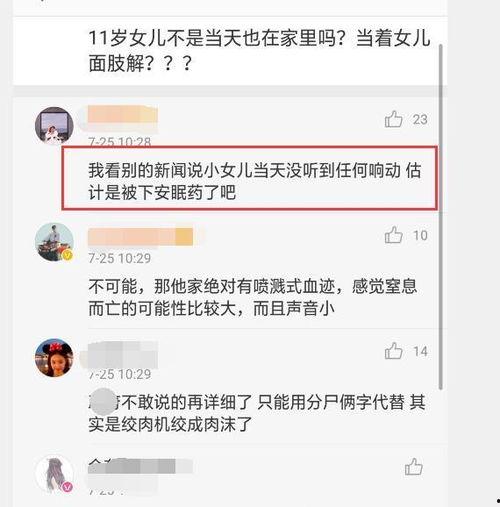Screen dimensions: 500x507
Task: Like the bottom comment with no count
Action: coord(413,466)
